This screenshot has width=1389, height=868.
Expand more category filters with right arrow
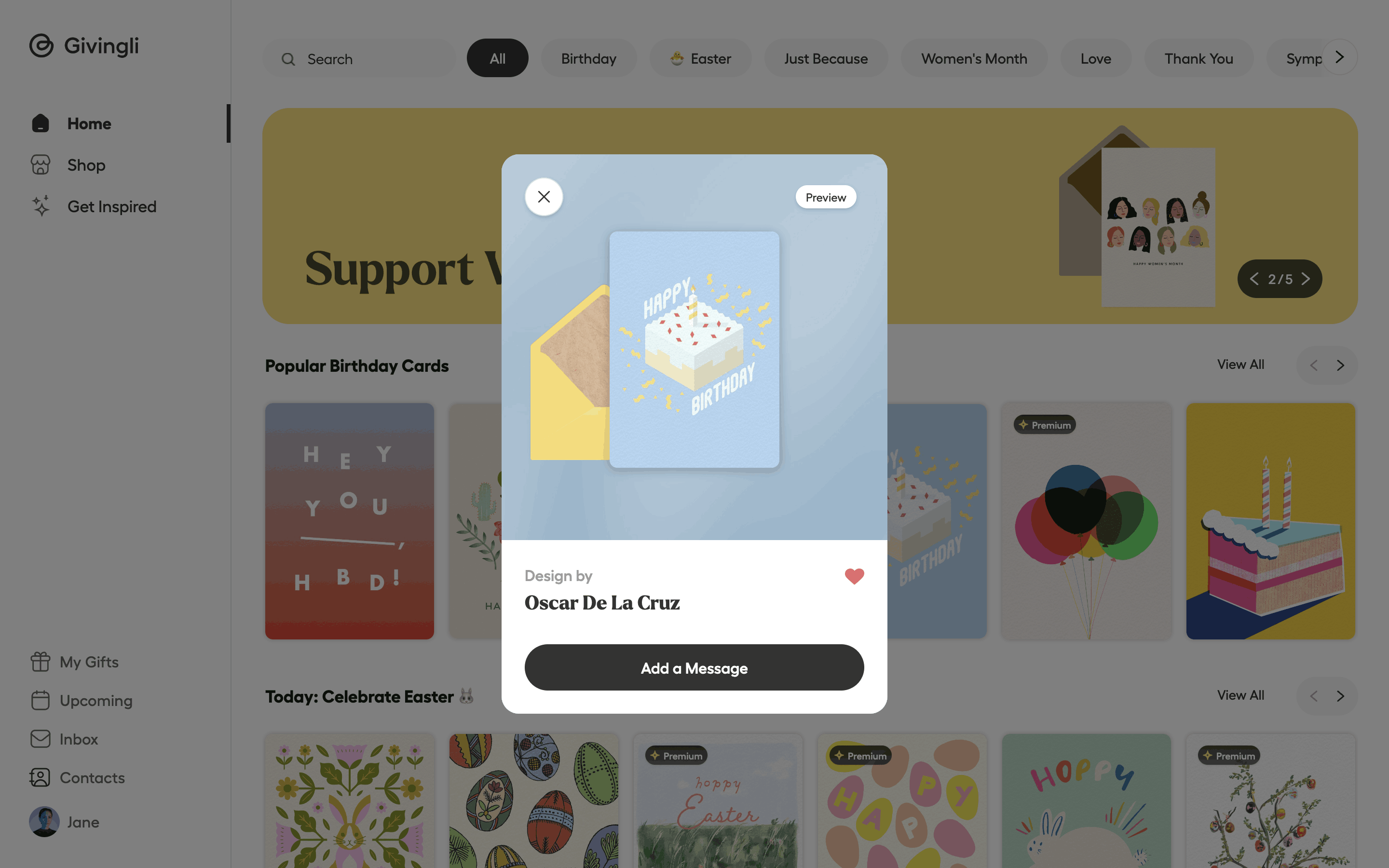pos(1340,57)
